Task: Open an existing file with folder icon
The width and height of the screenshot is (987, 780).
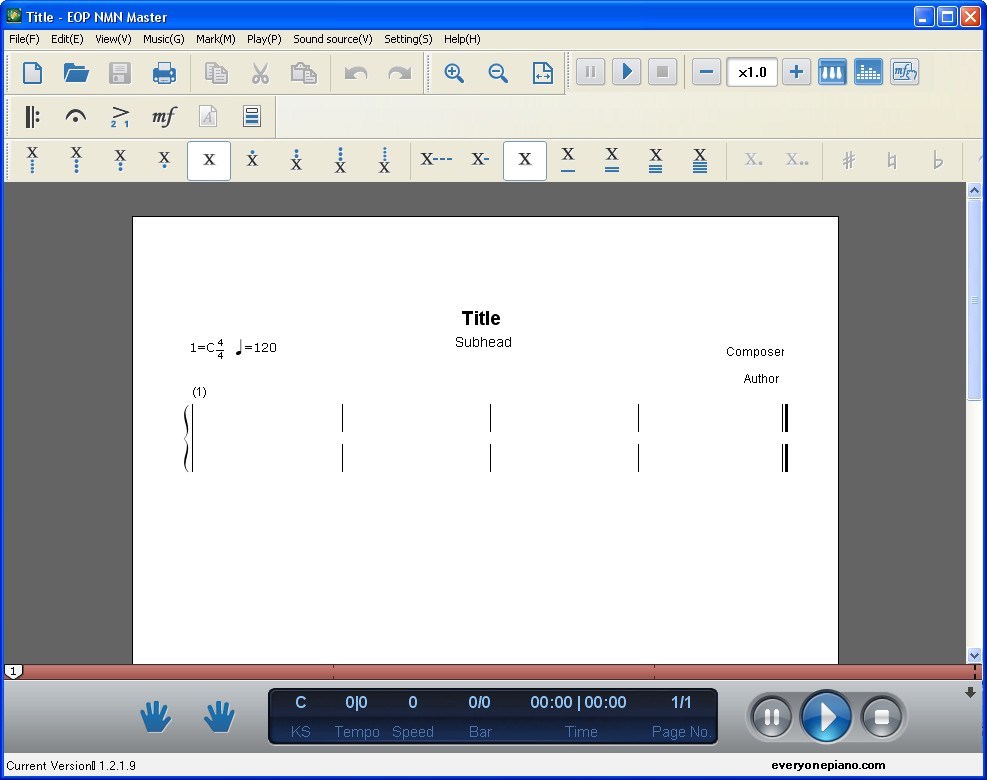Action: click(76, 73)
